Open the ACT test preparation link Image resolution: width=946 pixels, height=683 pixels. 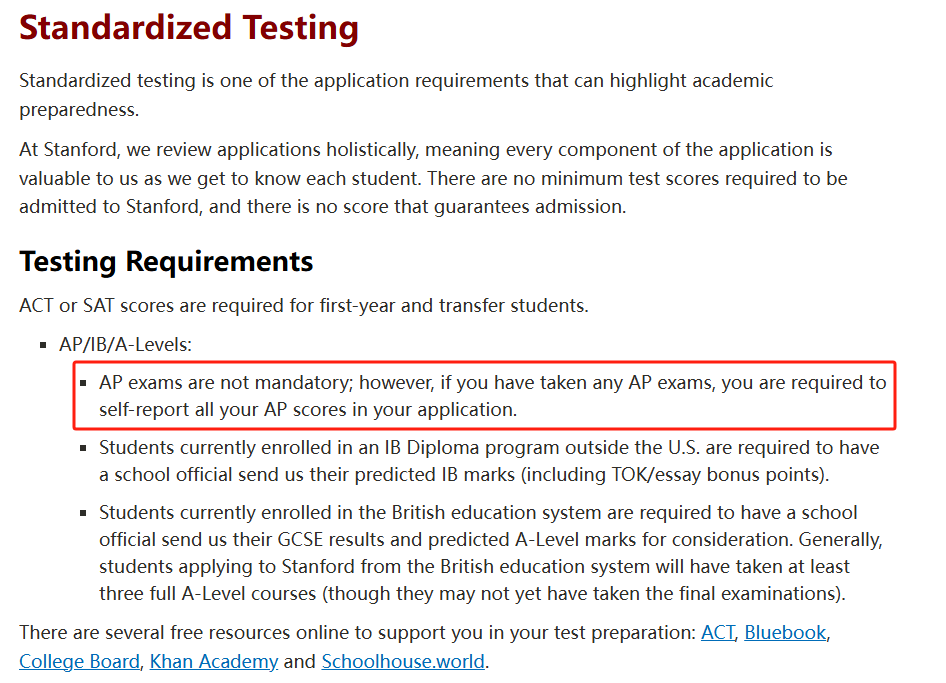[x=717, y=632]
